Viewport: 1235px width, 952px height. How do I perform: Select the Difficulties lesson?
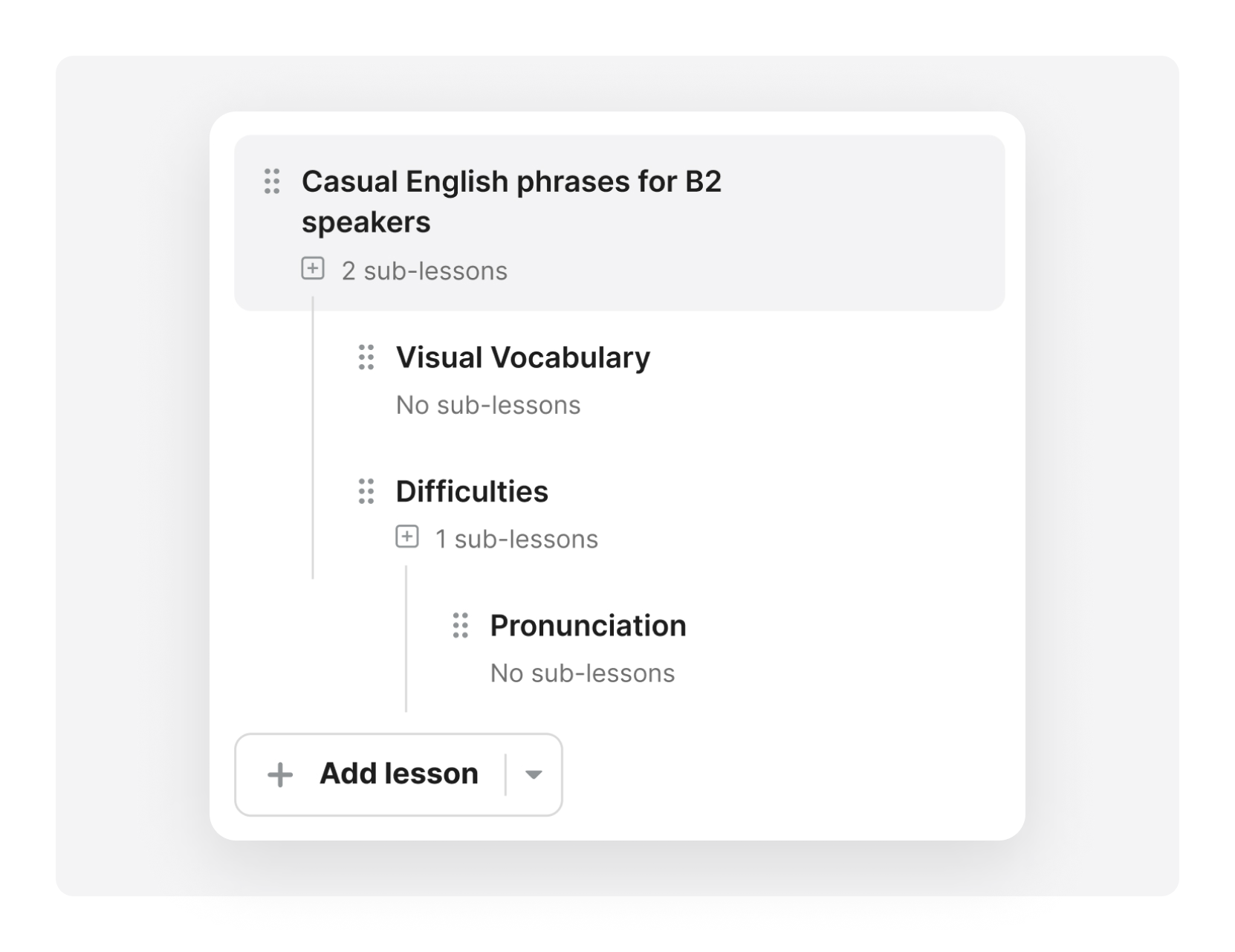pyautogui.click(x=472, y=491)
